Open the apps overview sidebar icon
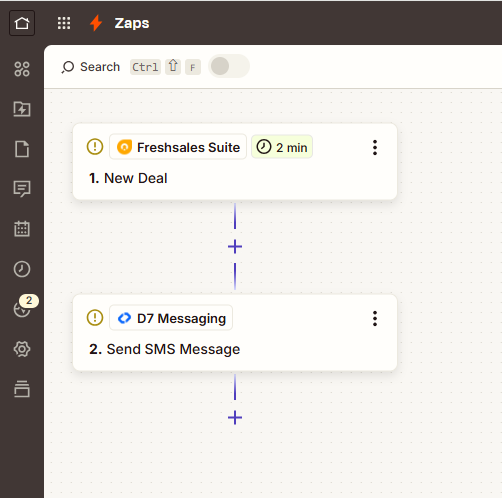The image size is (502, 499). pos(22,69)
